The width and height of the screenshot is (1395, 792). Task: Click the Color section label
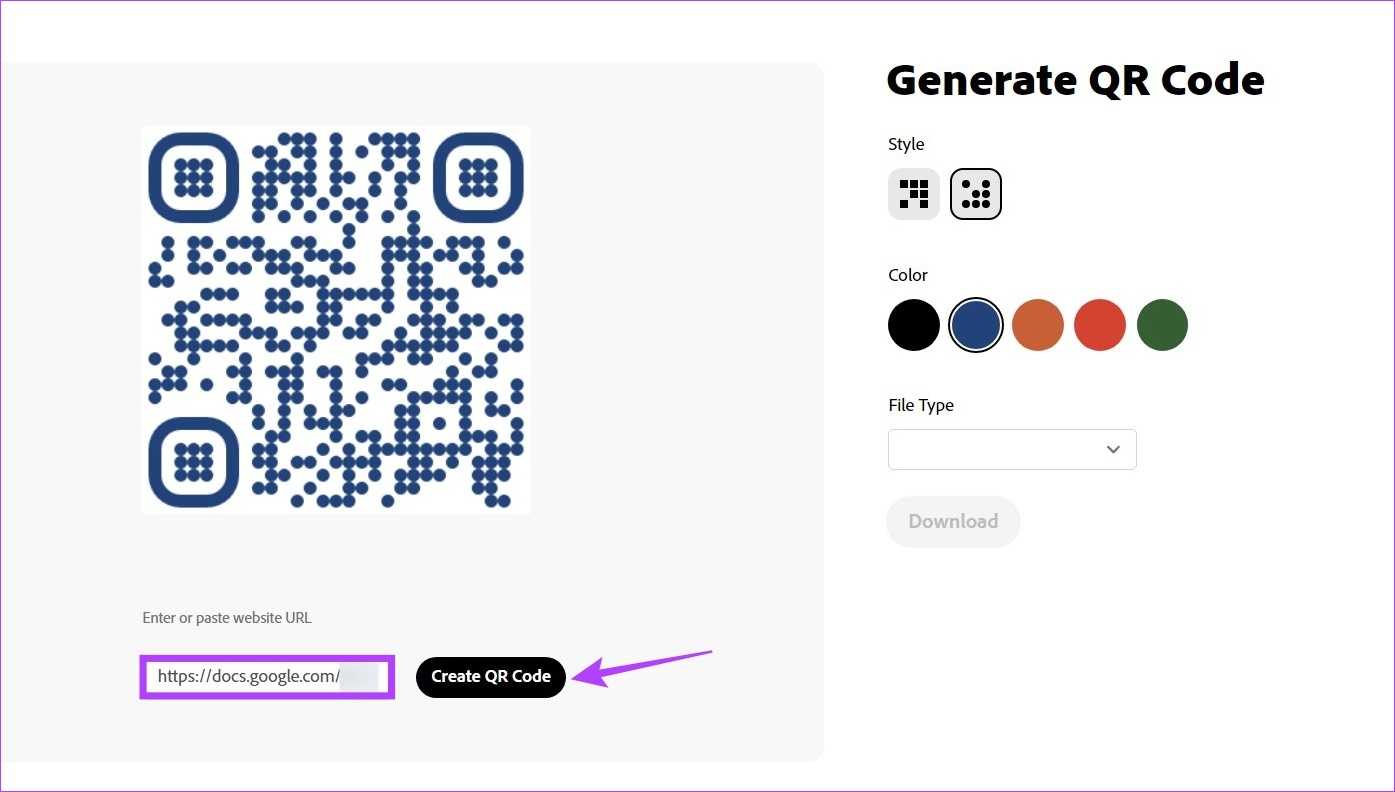click(908, 275)
